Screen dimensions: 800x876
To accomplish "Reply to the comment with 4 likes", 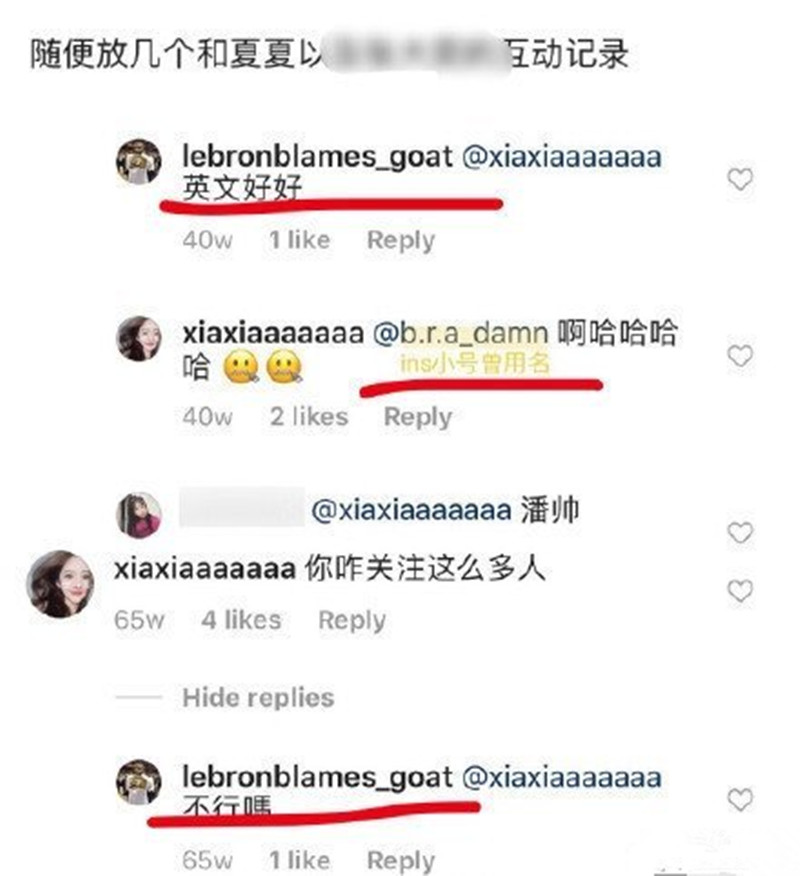I will [x=352, y=621].
